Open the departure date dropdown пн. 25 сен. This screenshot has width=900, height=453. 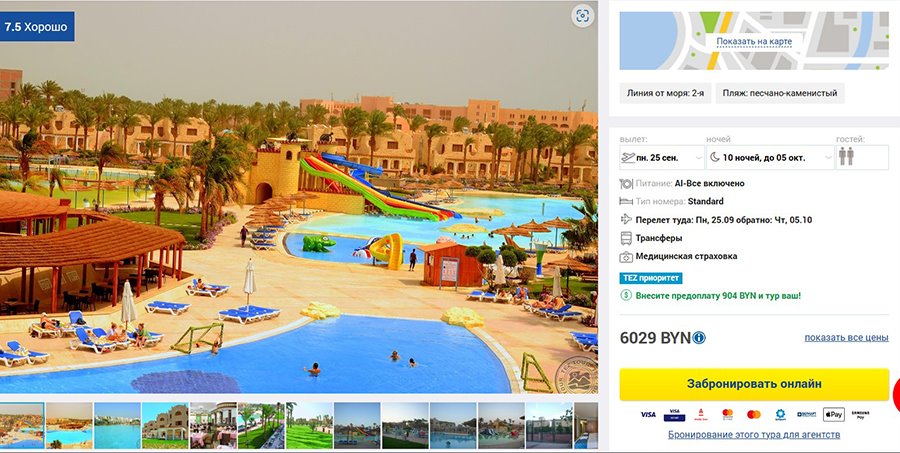tap(662, 157)
